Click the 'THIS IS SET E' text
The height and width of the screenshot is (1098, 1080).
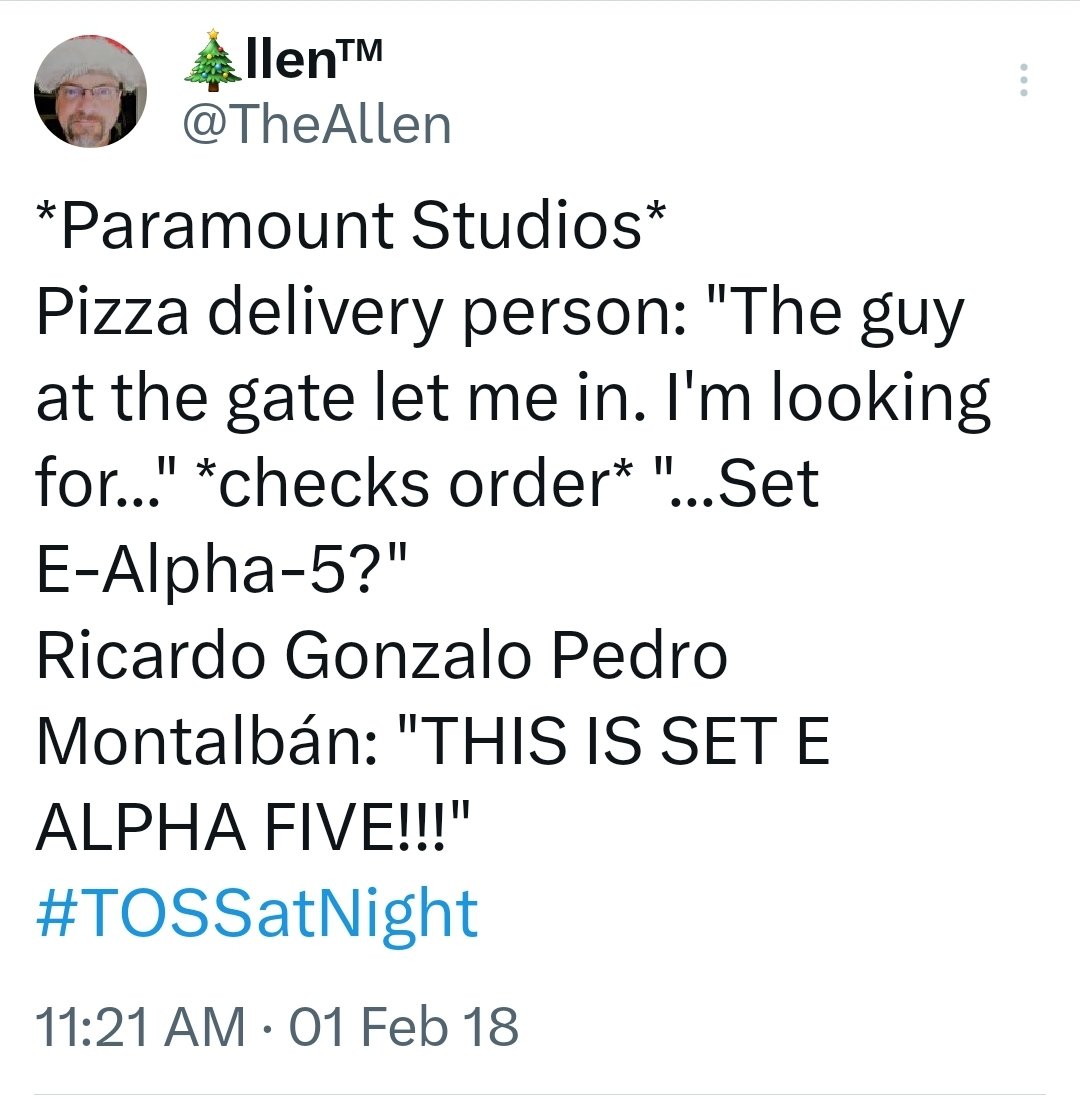point(632,742)
